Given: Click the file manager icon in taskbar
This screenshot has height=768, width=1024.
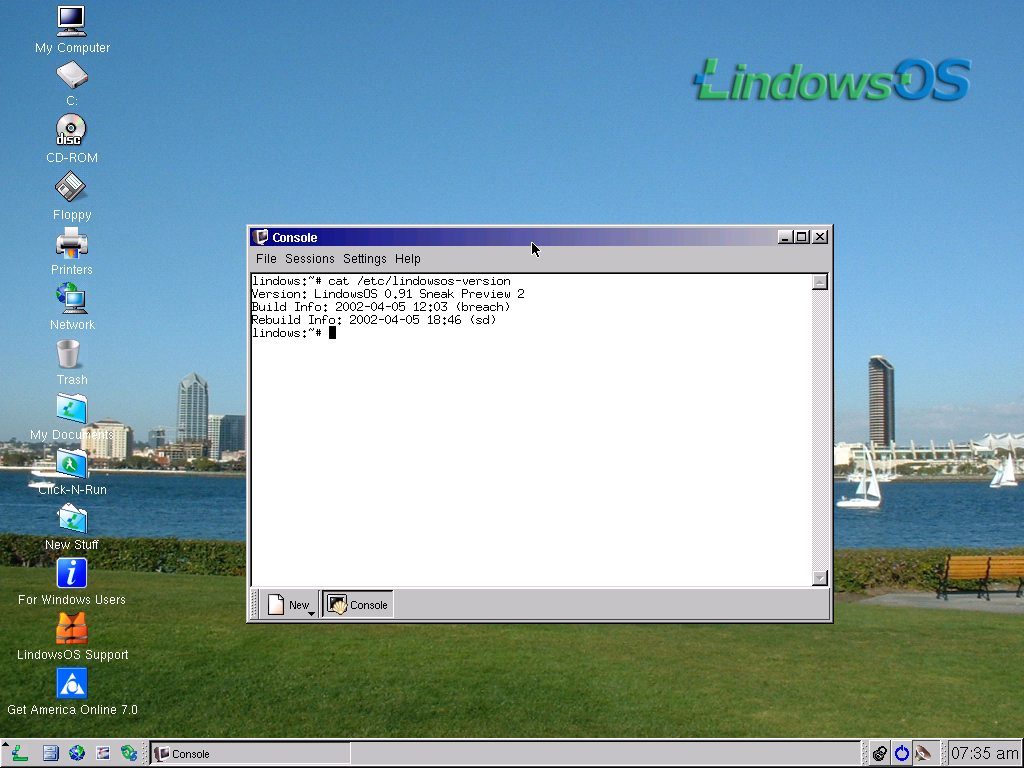Looking at the screenshot, I should point(50,753).
